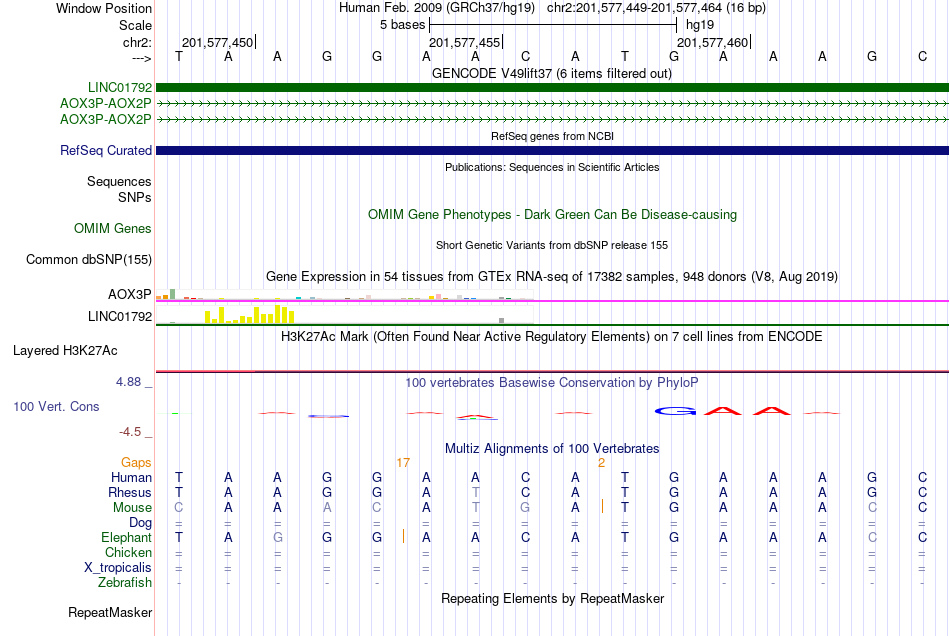Click the ---> strand direction arrow
Screen dimensions: 950x636
tap(142, 58)
